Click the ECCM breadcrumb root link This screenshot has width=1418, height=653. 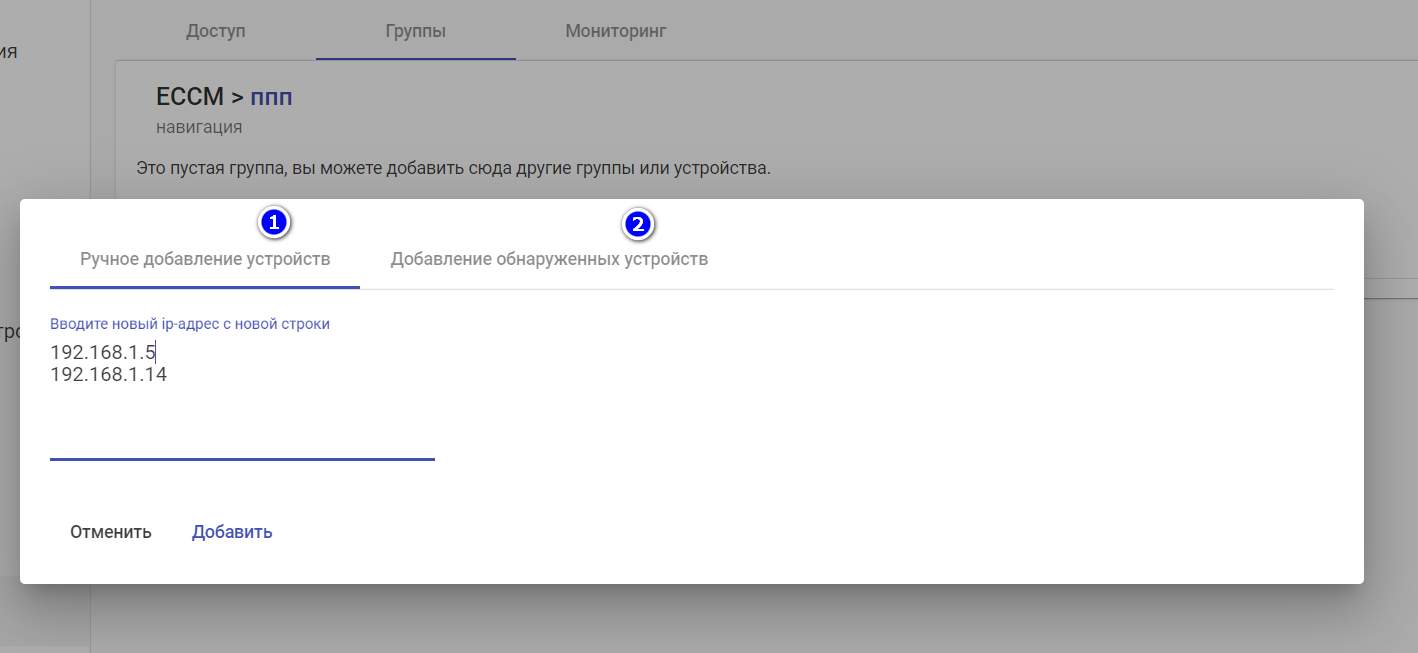[x=190, y=97]
